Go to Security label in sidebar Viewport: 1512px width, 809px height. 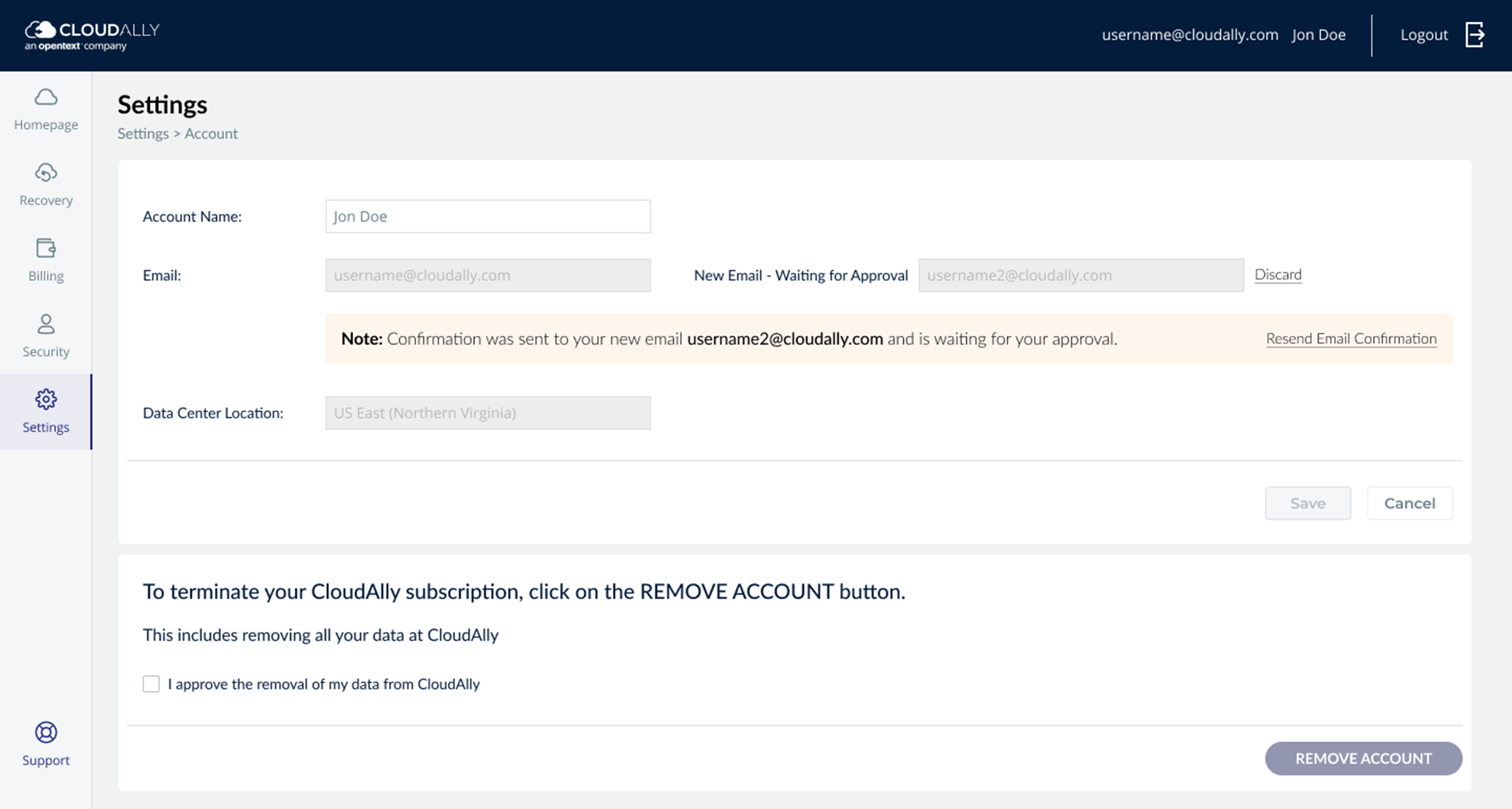[x=46, y=351]
